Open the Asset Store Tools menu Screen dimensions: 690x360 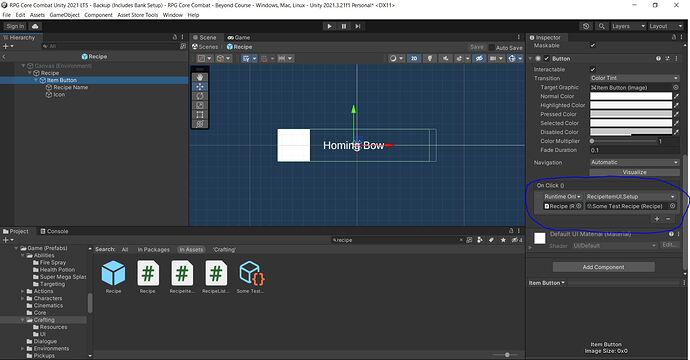(137, 15)
